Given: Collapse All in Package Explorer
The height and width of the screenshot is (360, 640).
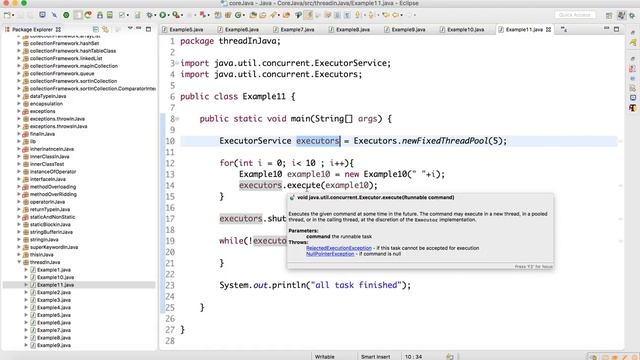Looking at the screenshot, I should (96, 29).
